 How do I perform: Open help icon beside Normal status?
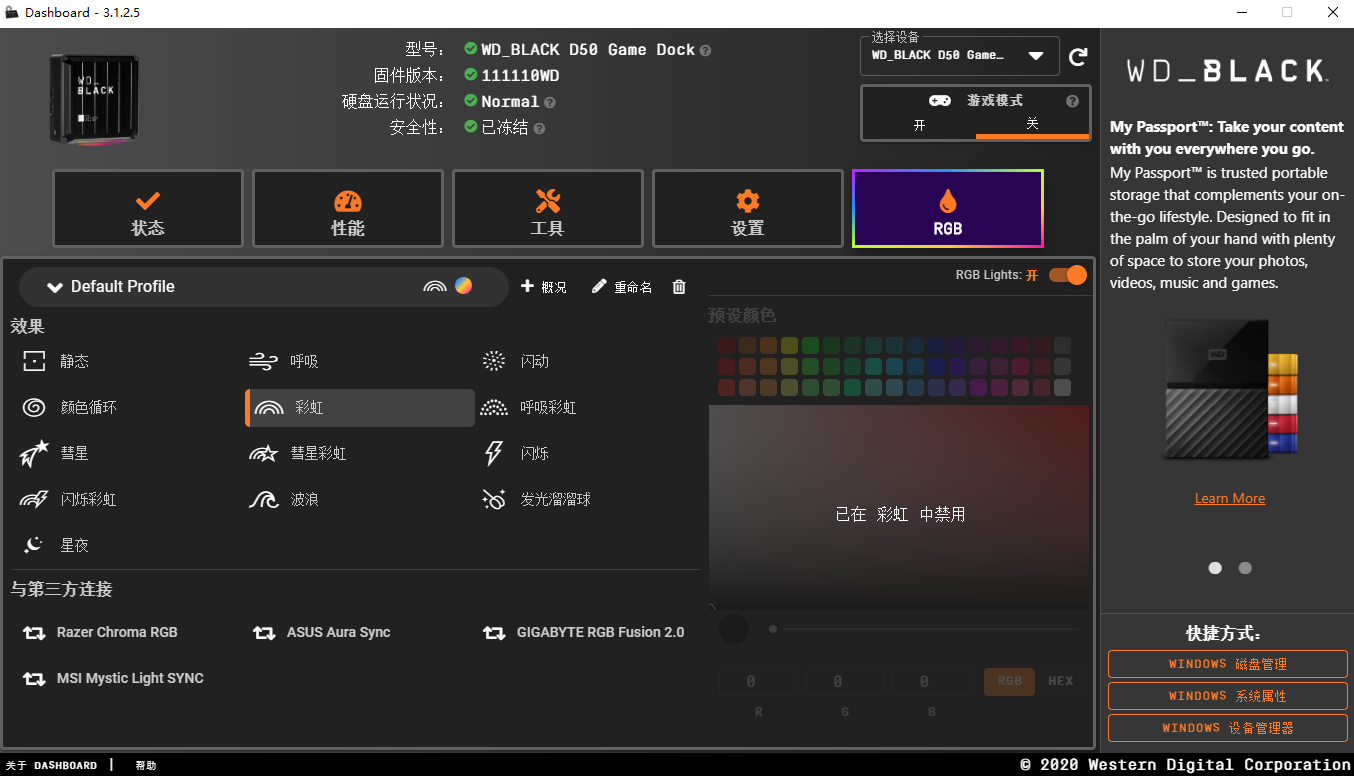pyautogui.click(x=550, y=102)
